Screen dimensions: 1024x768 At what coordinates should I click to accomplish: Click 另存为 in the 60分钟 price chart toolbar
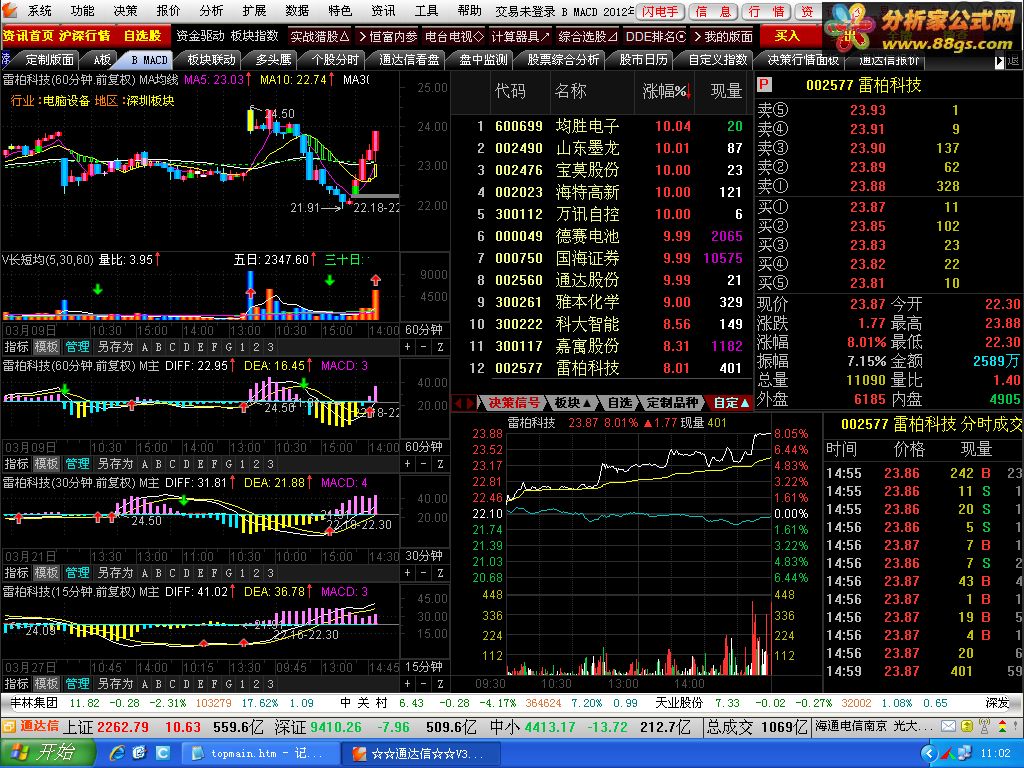coord(115,347)
